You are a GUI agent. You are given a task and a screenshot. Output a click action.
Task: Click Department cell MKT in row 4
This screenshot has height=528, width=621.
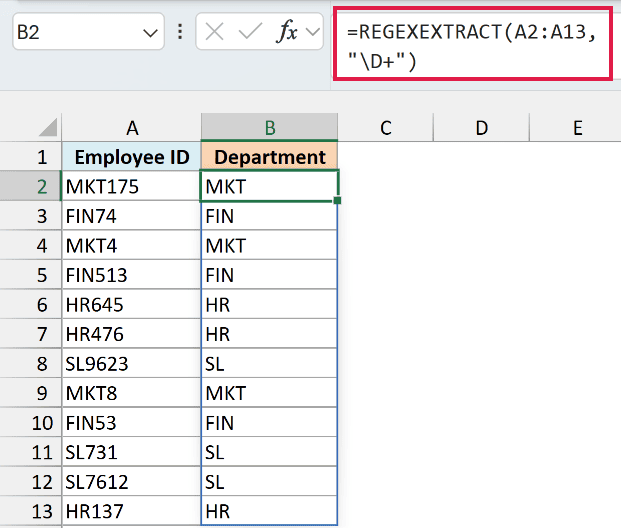coord(269,245)
